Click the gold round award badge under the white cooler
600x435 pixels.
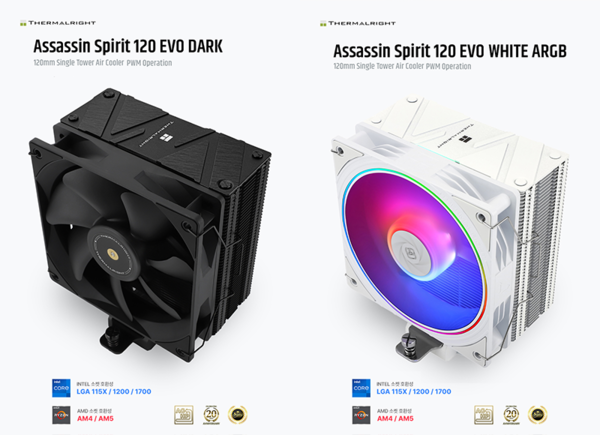click(538, 415)
